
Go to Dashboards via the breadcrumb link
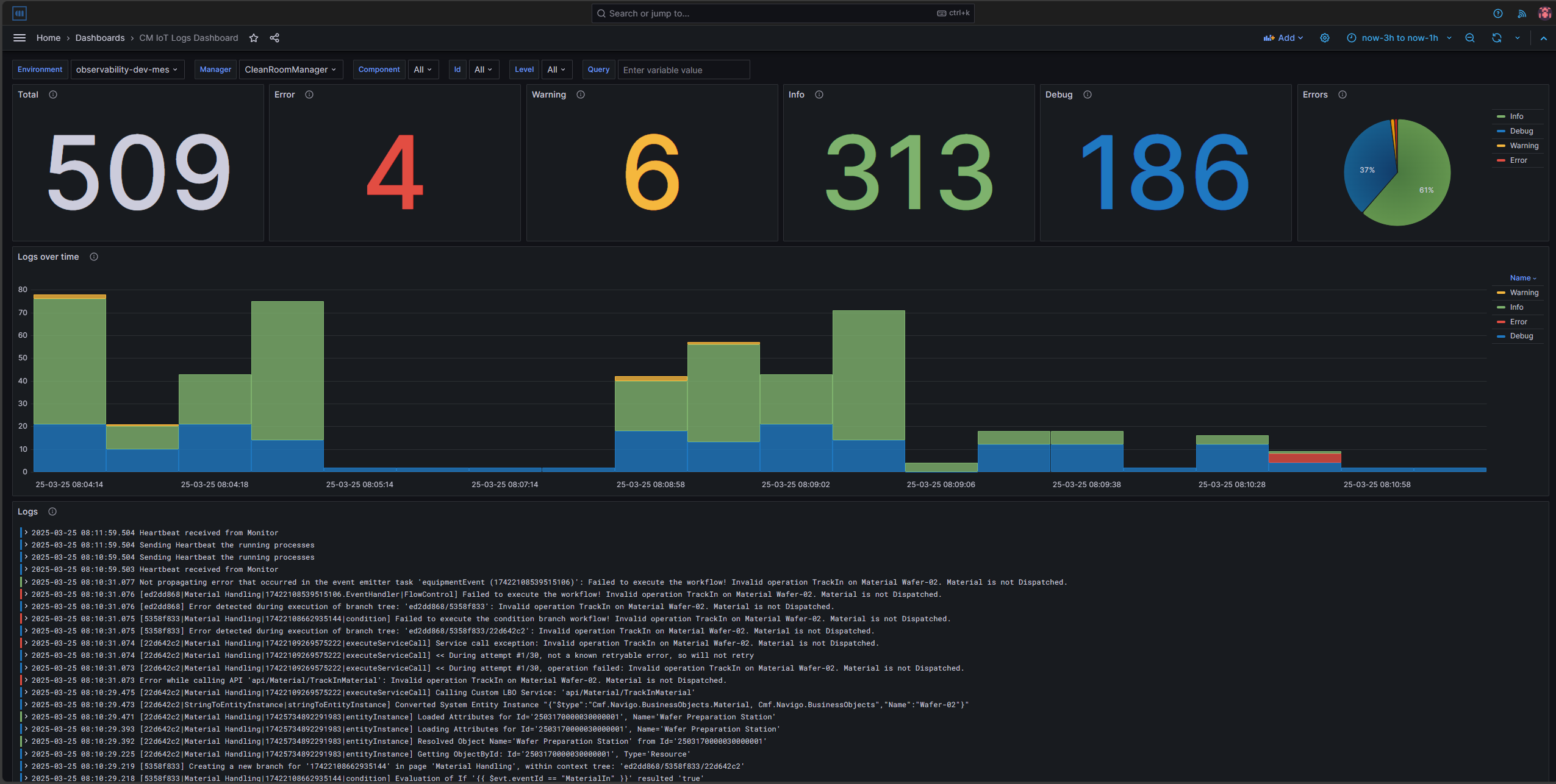pos(100,37)
